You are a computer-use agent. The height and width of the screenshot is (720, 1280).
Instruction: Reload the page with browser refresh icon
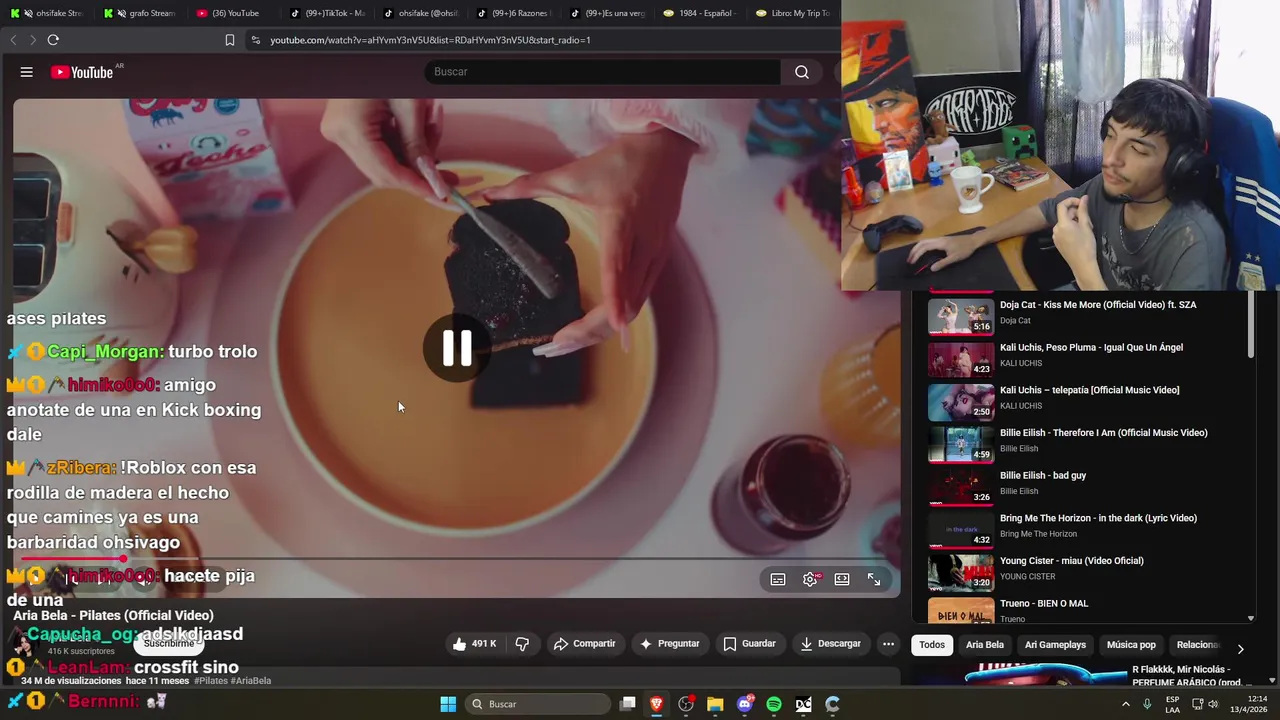(x=53, y=40)
